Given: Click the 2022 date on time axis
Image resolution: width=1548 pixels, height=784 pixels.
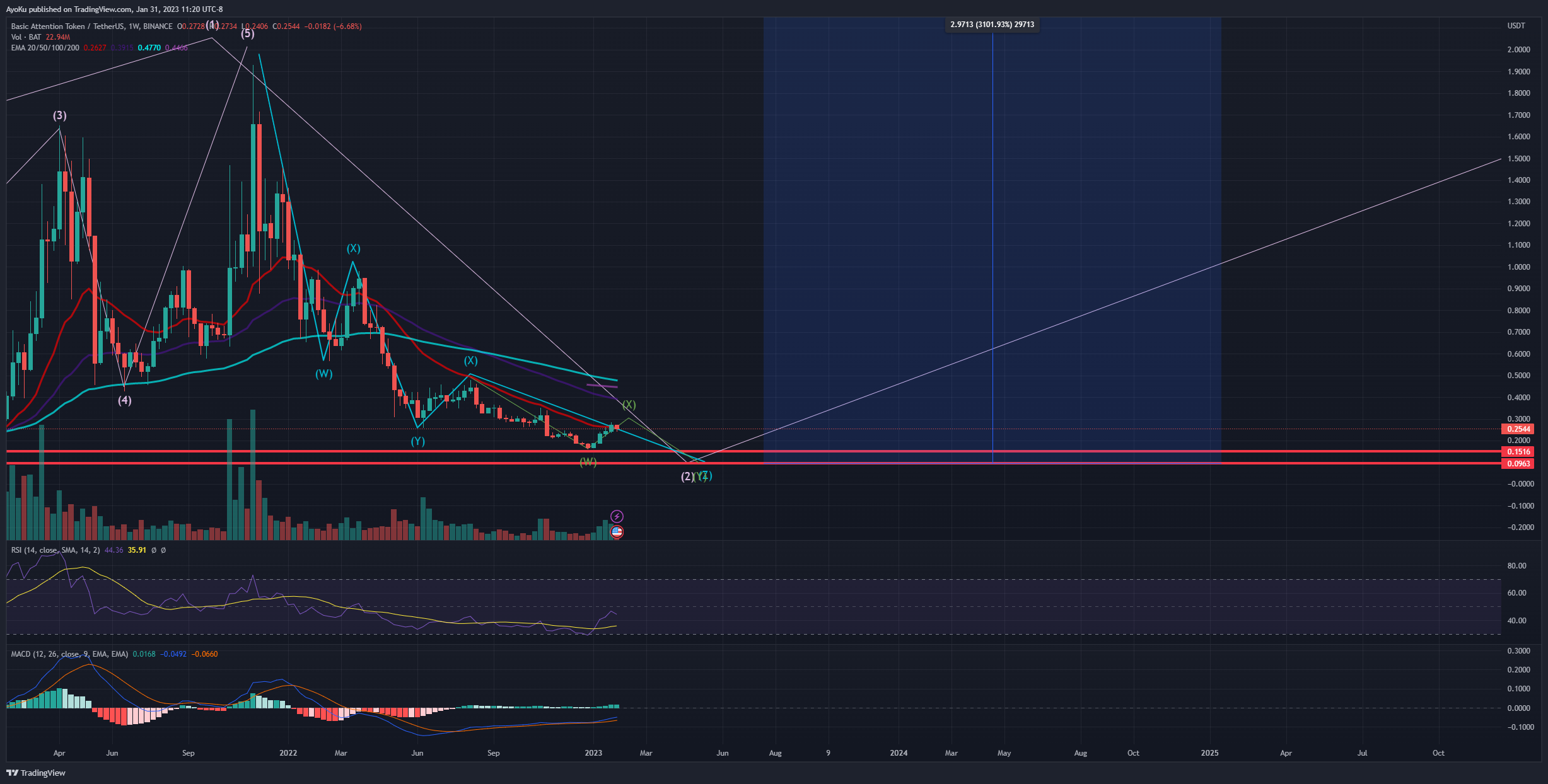Looking at the screenshot, I should [288, 753].
